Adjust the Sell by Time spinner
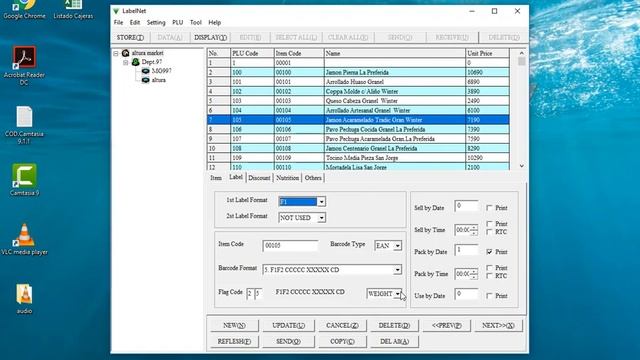The height and width of the screenshot is (360, 640). tap(473, 230)
